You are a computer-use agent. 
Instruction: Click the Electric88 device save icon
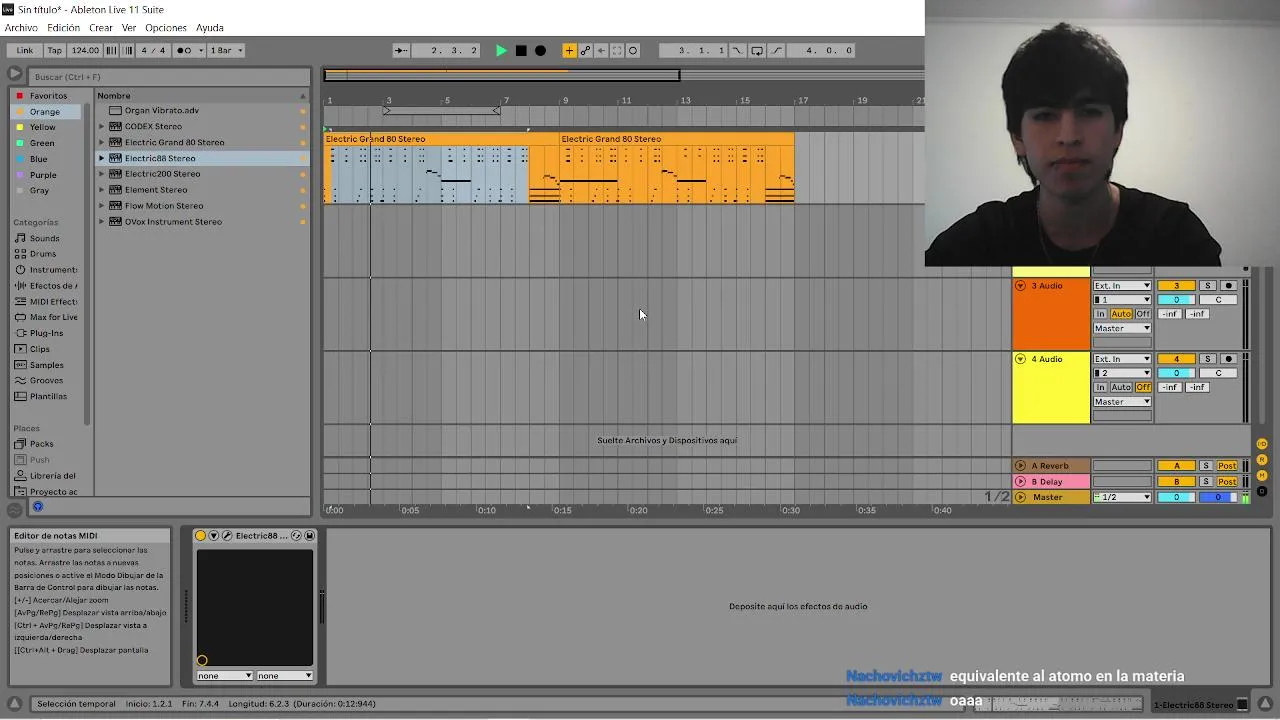[x=309, y=536]
